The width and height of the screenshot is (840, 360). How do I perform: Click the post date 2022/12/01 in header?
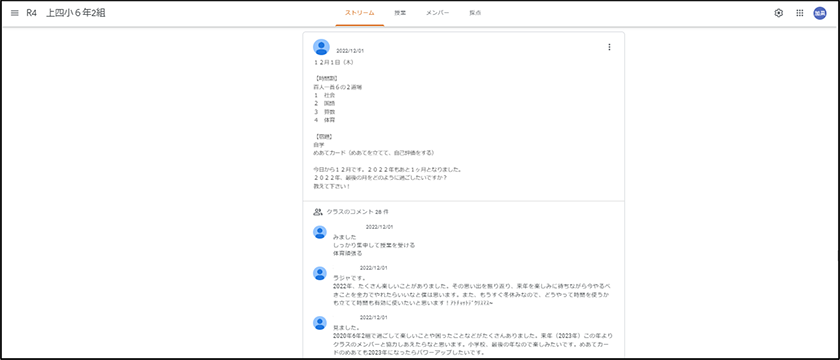[x=350, y=51]
